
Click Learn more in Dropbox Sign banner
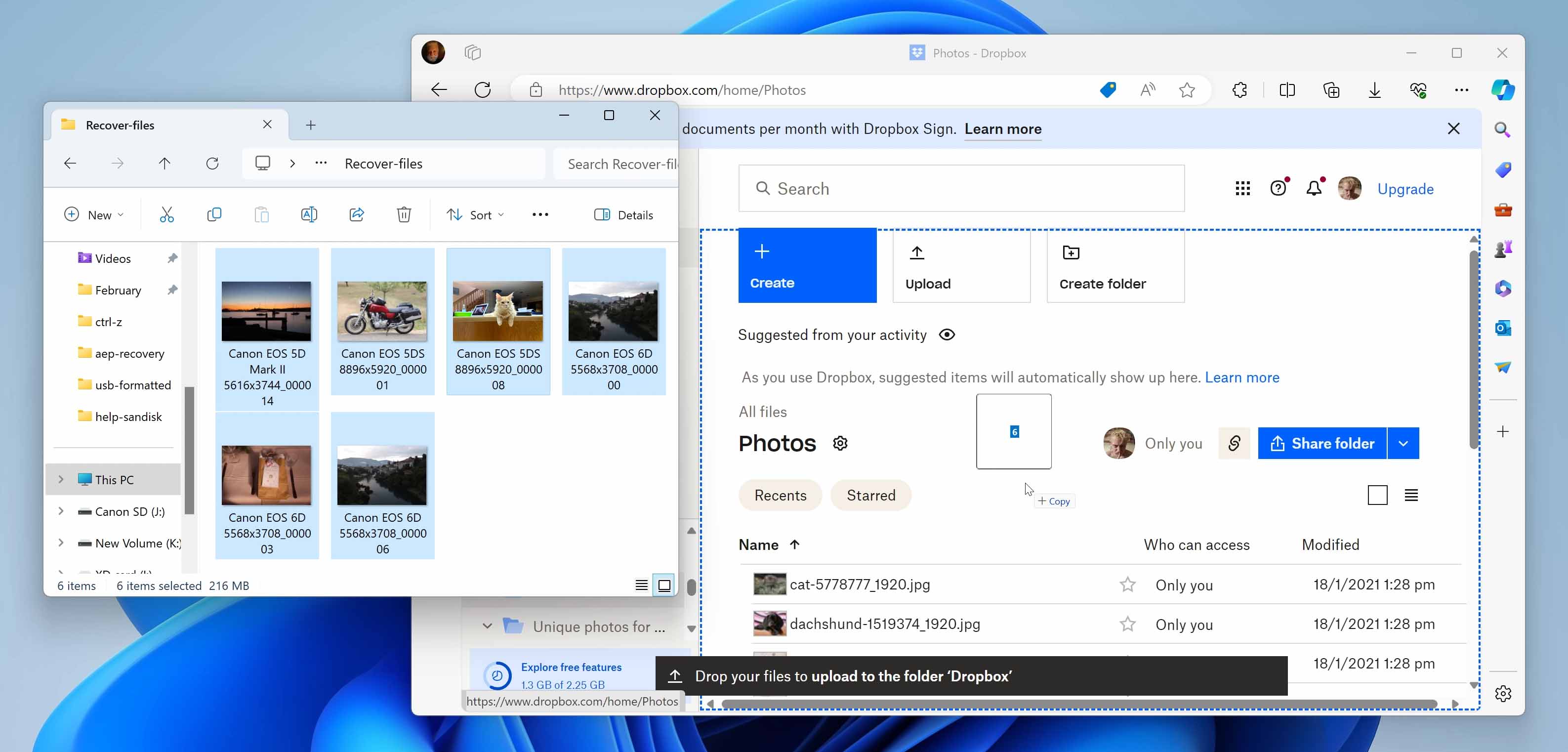pyautogui.click(x=1002, y=129)
